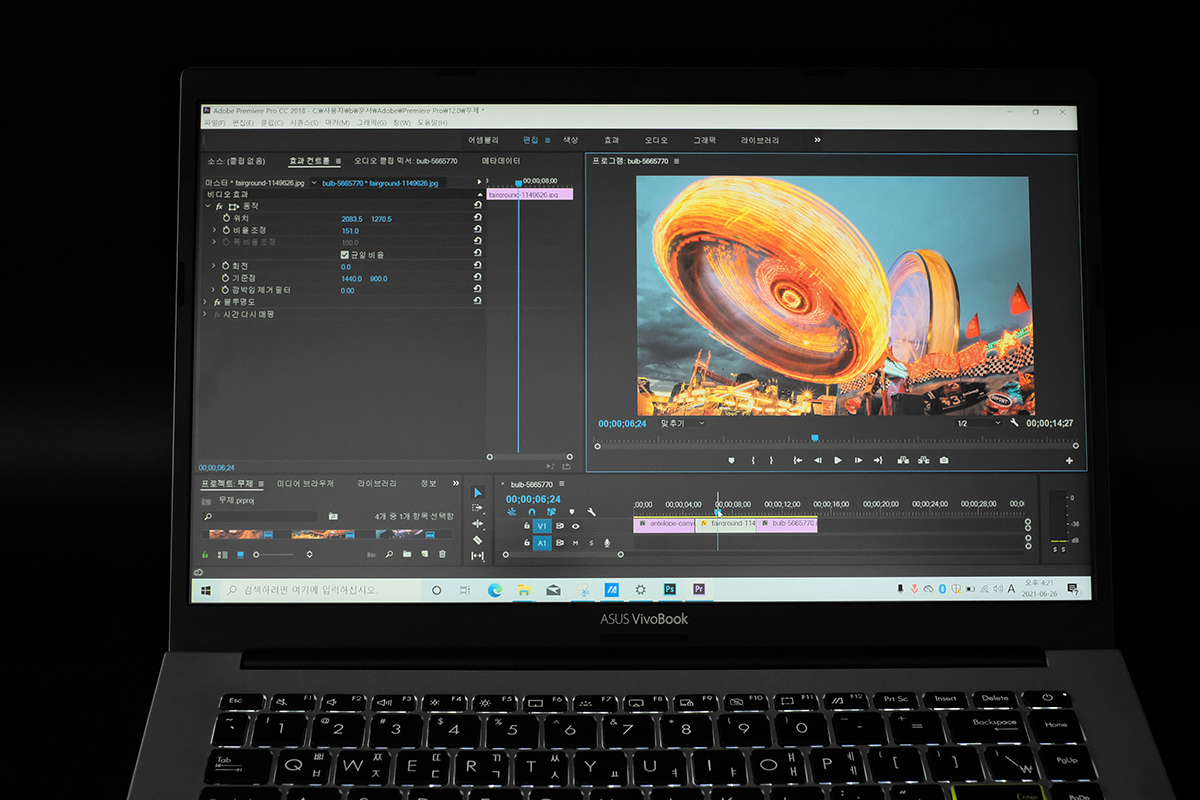This screenshot has height=800, width=1200.
Task: Click Add Marker in Program monitor
Action: (x=731, y=460)
